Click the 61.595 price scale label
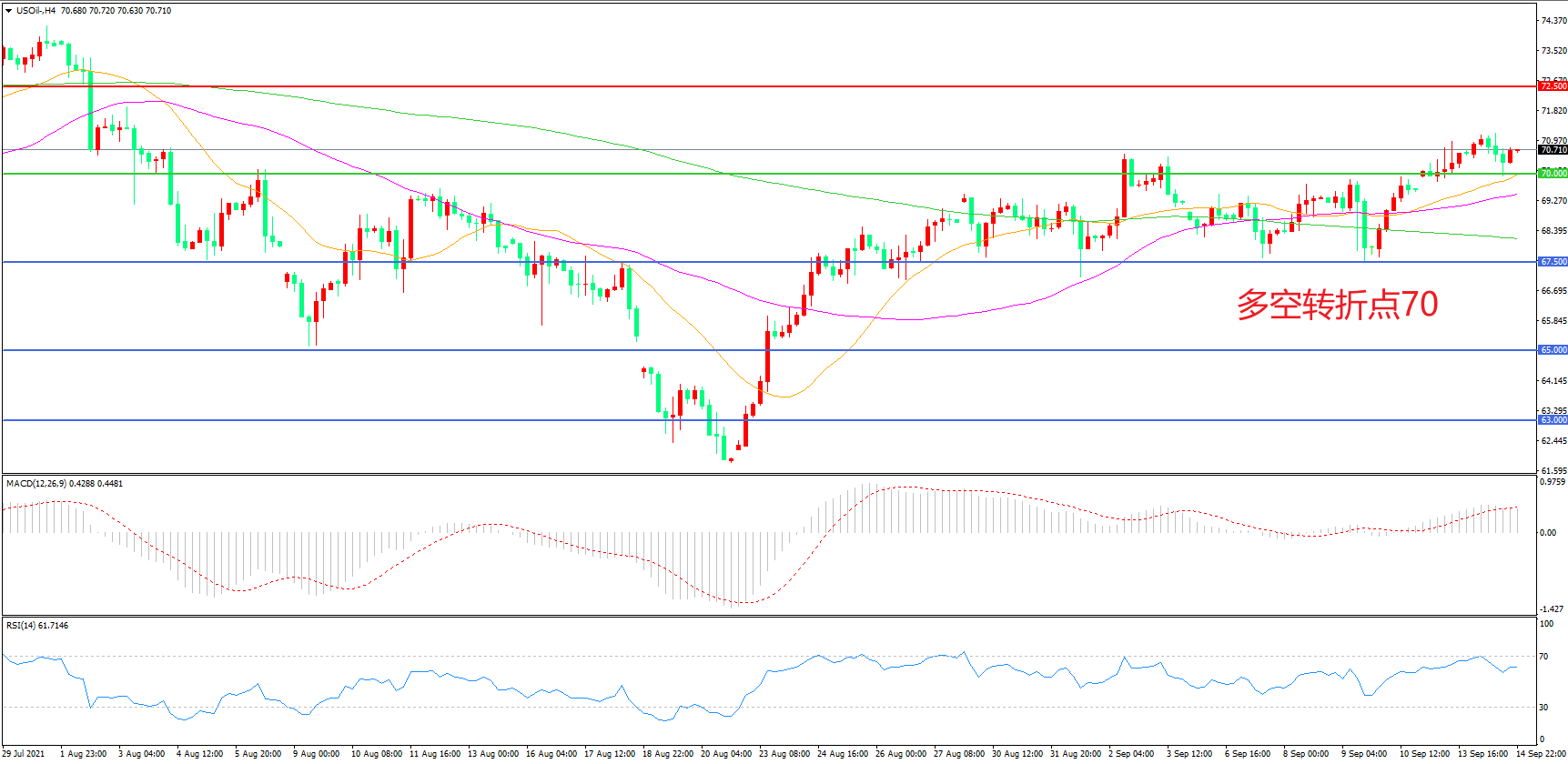 point(1553,471)
